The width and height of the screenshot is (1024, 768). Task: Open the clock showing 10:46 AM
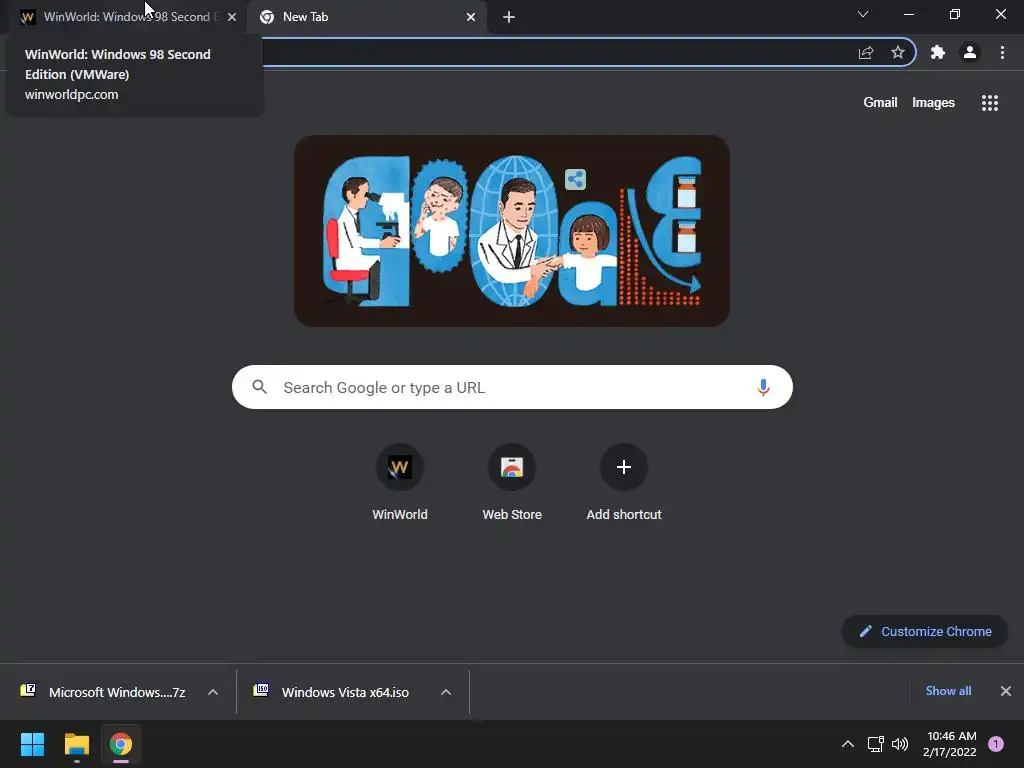tap(950, 744)
